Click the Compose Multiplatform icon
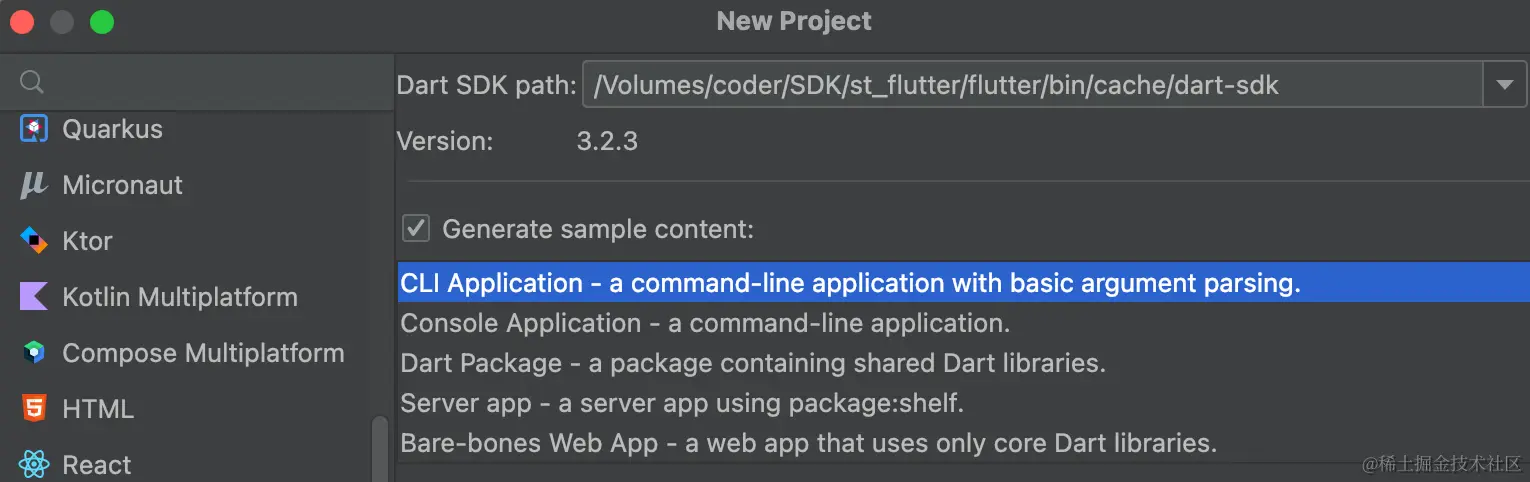The height and width of the screenshot is (482, 1530). click(34, 353)
